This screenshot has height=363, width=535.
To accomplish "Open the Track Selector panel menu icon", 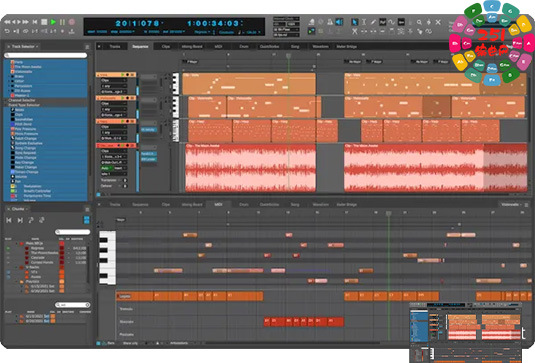I will click(87, 47).
